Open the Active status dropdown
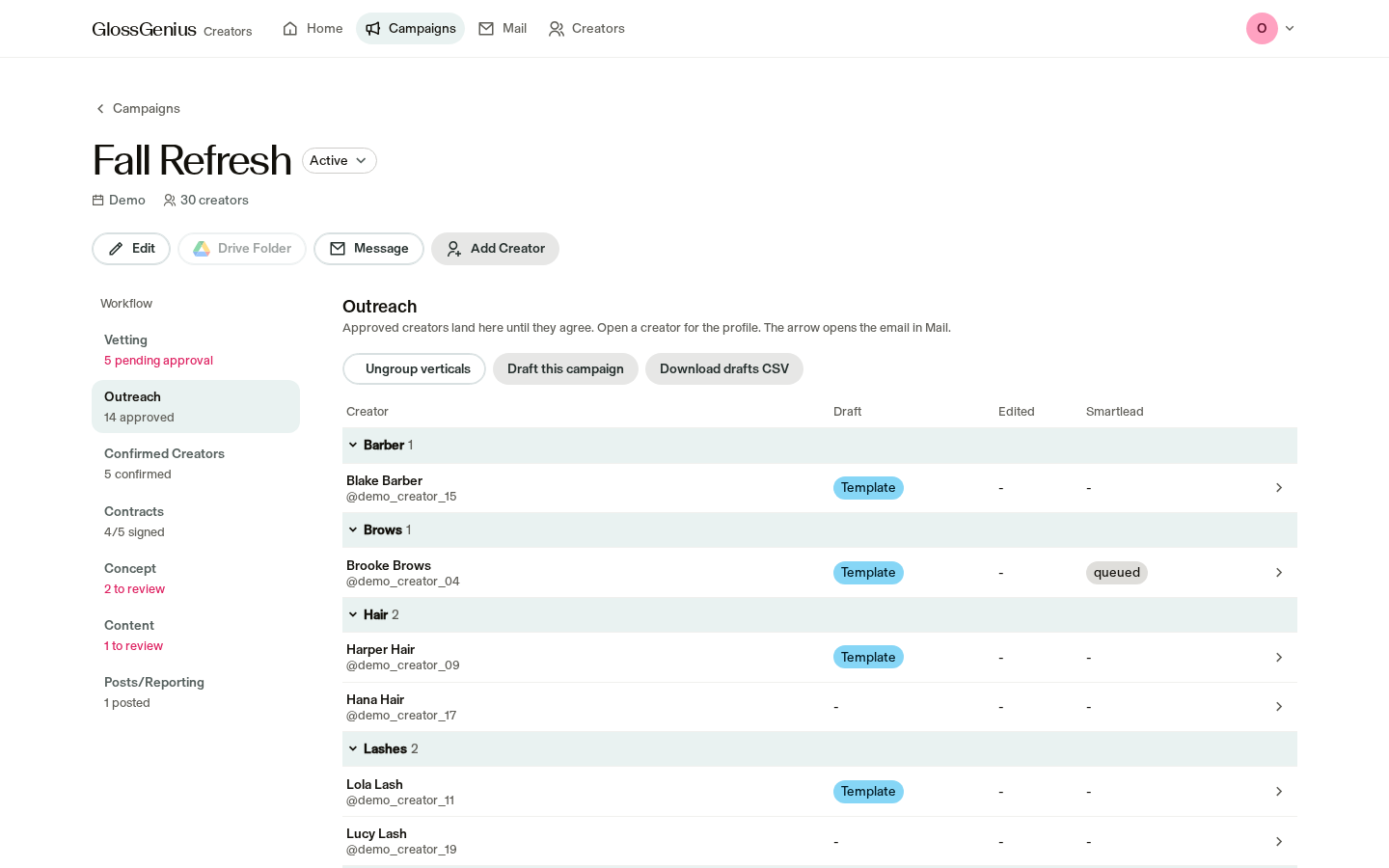The width and height of the screenshot is (1389, 868). pos(340,161)
